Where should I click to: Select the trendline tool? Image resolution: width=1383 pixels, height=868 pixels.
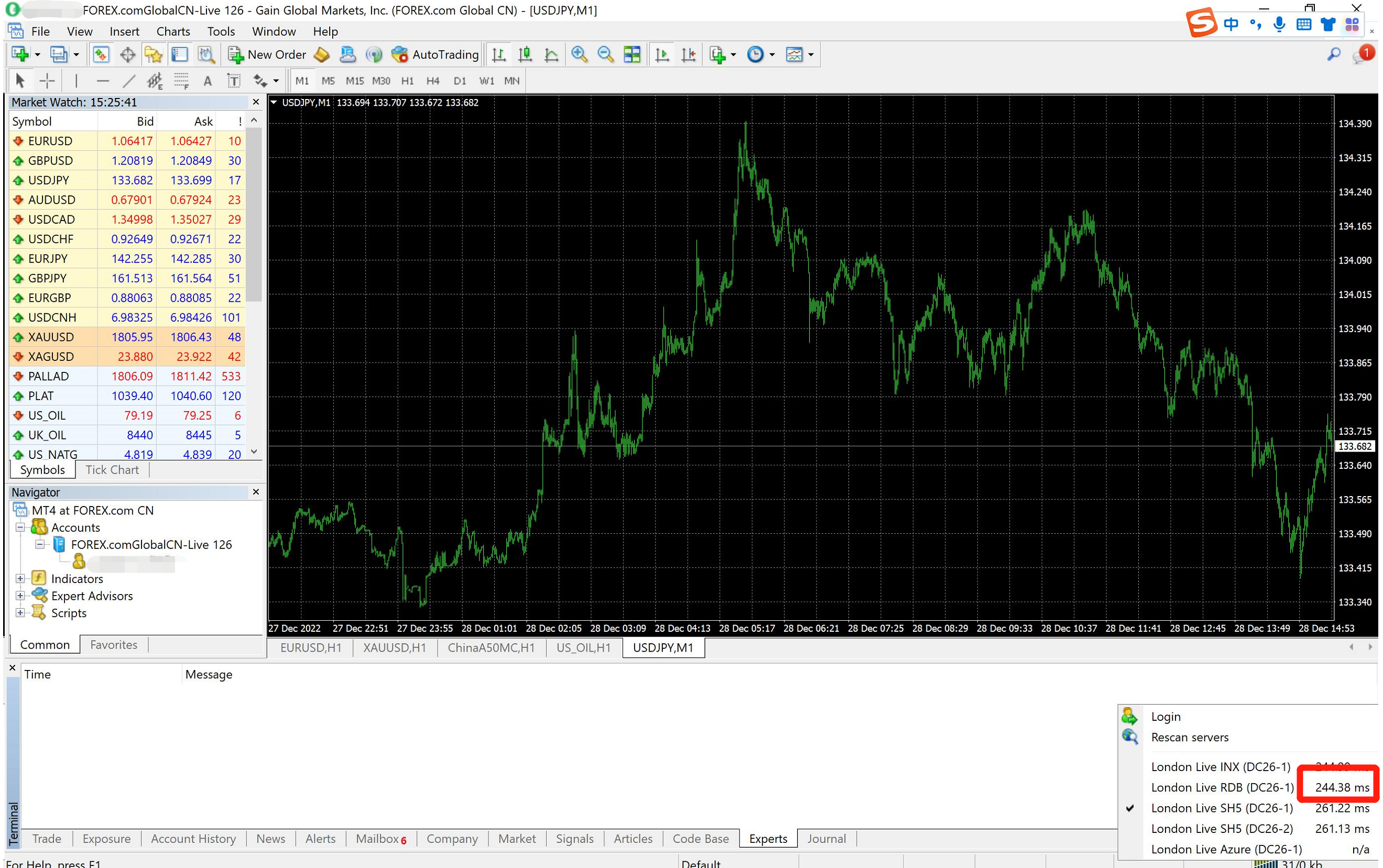(x=129, y=81)
